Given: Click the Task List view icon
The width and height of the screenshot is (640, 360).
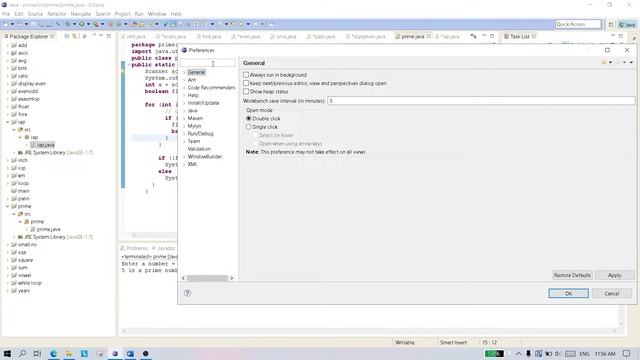Looking at the screenshot, I should point(506,36).
